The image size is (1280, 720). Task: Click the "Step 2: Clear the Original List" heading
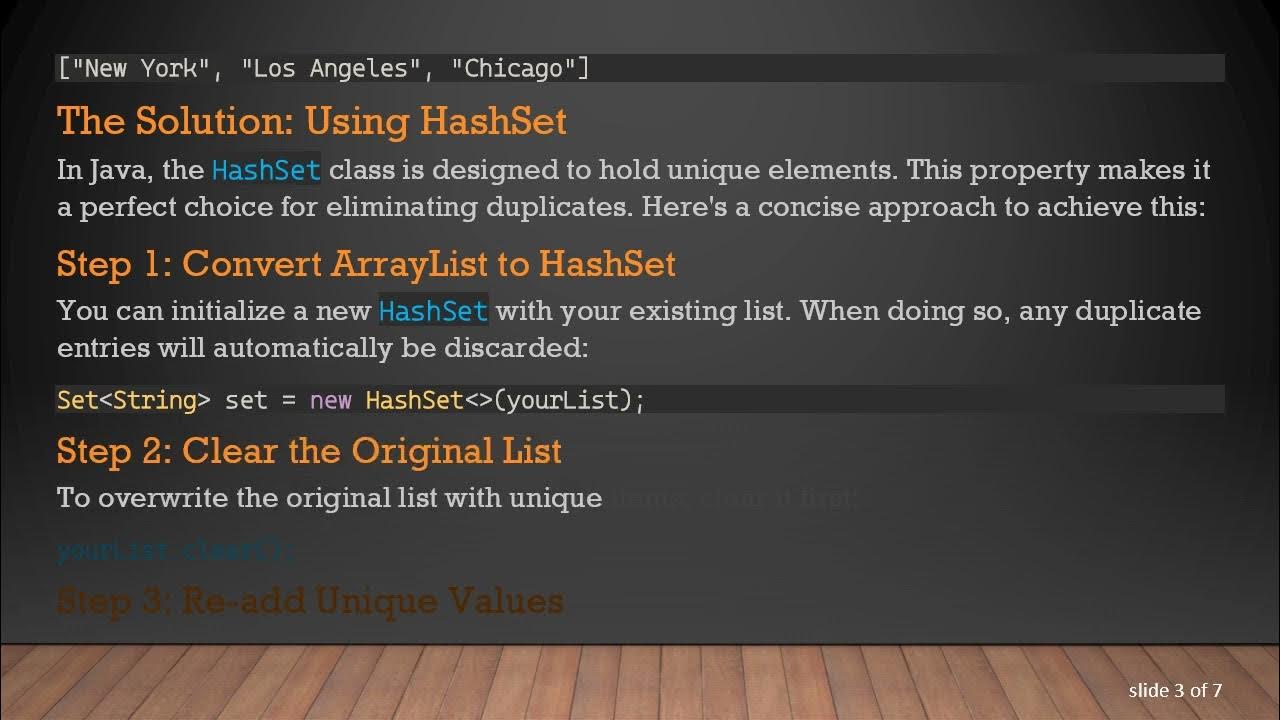click(x=309, y=451)
